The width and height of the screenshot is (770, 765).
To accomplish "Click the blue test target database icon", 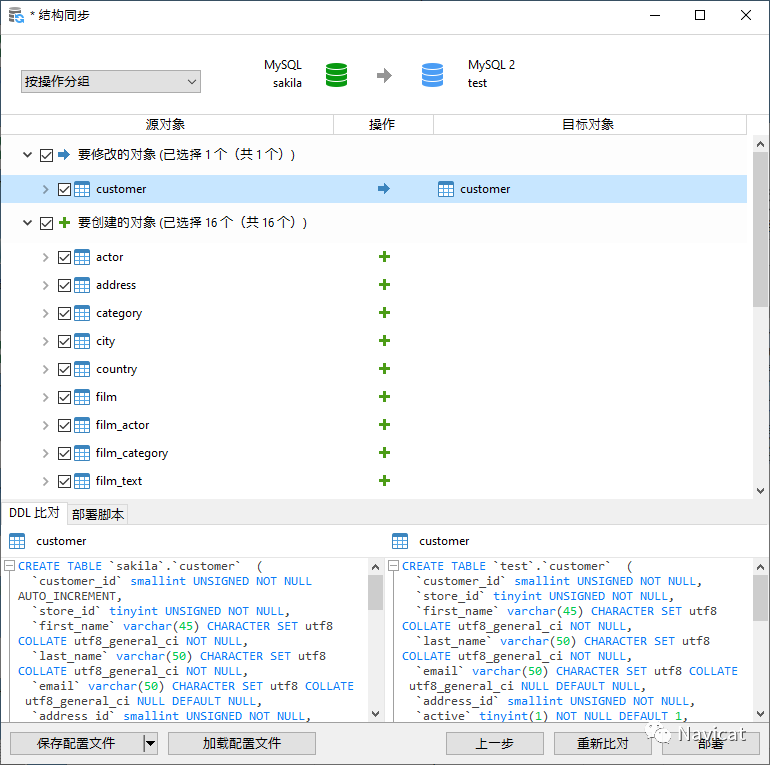I will pyautogui.click(x=432, y=75).
